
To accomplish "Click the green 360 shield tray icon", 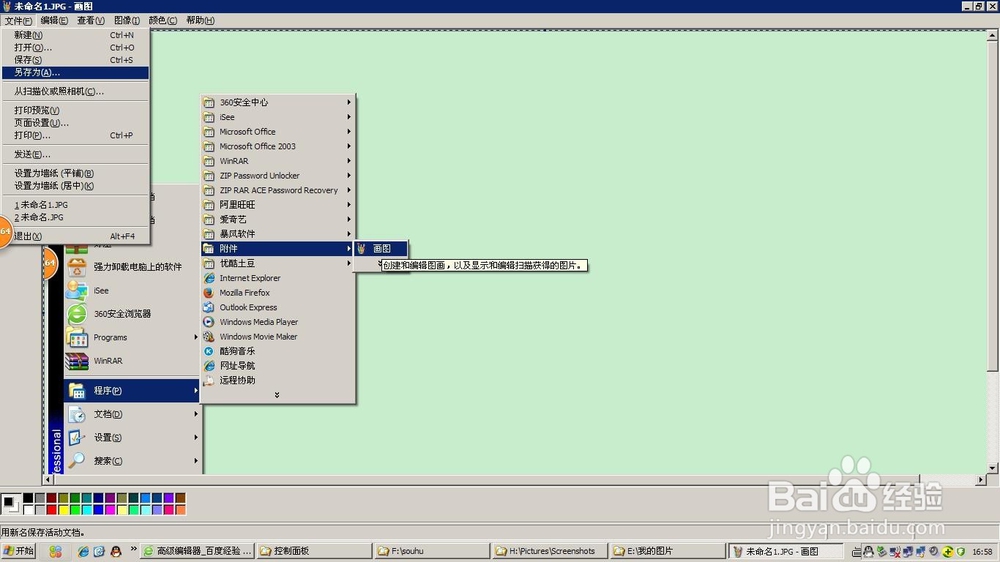I will [x=960, y=552].
